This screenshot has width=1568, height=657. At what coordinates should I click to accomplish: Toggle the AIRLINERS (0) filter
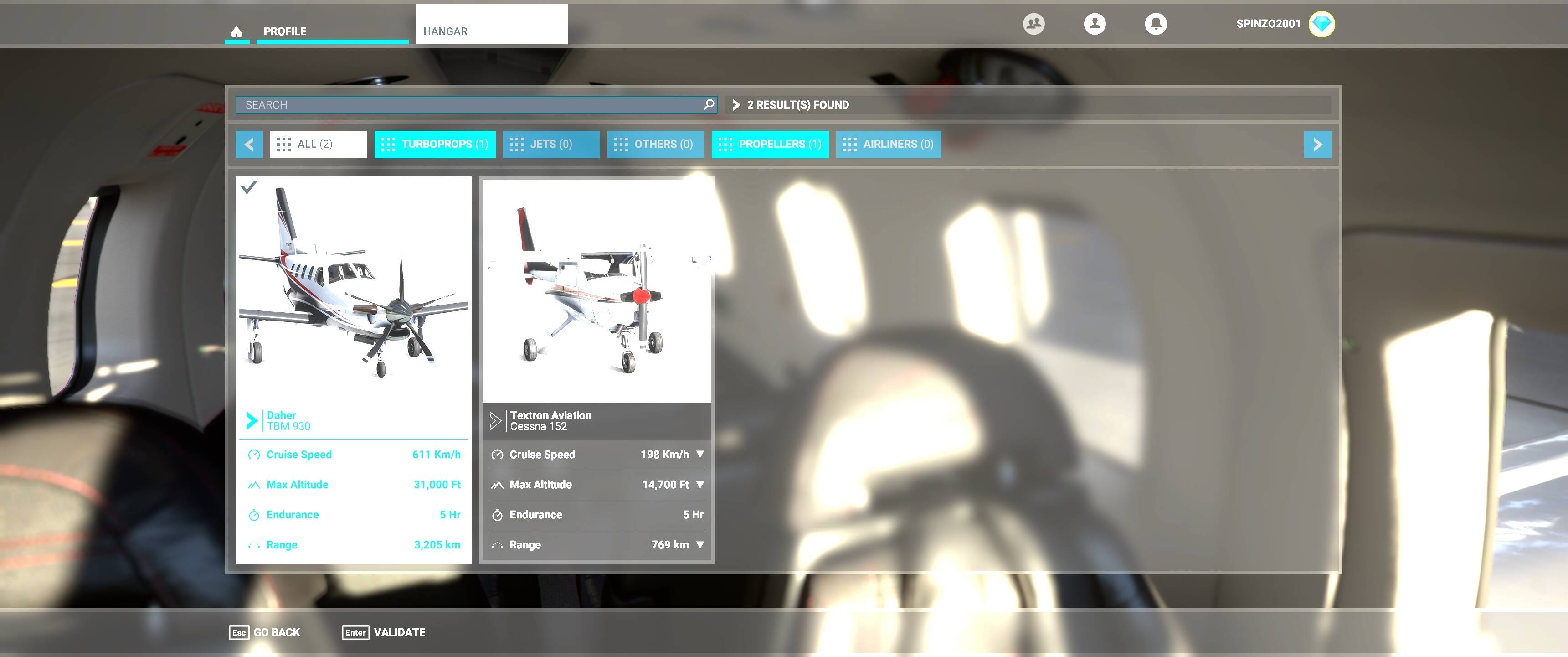888,145
